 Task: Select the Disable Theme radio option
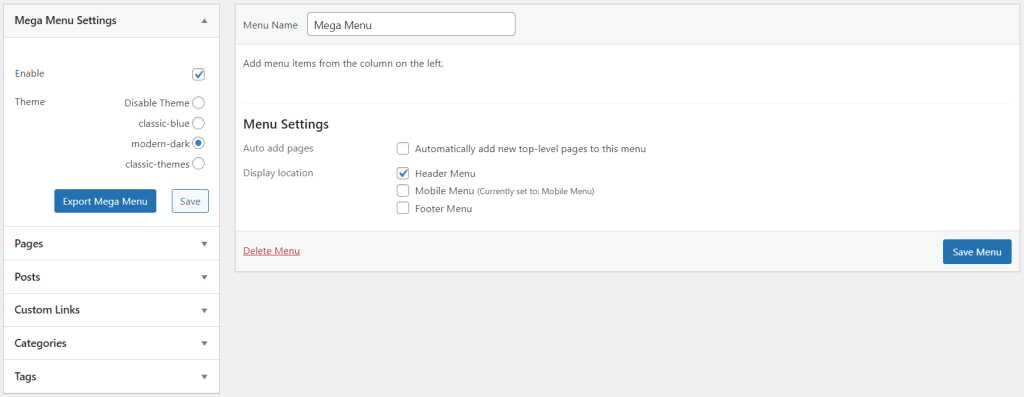pyautogui.click(x=199, y=103)
